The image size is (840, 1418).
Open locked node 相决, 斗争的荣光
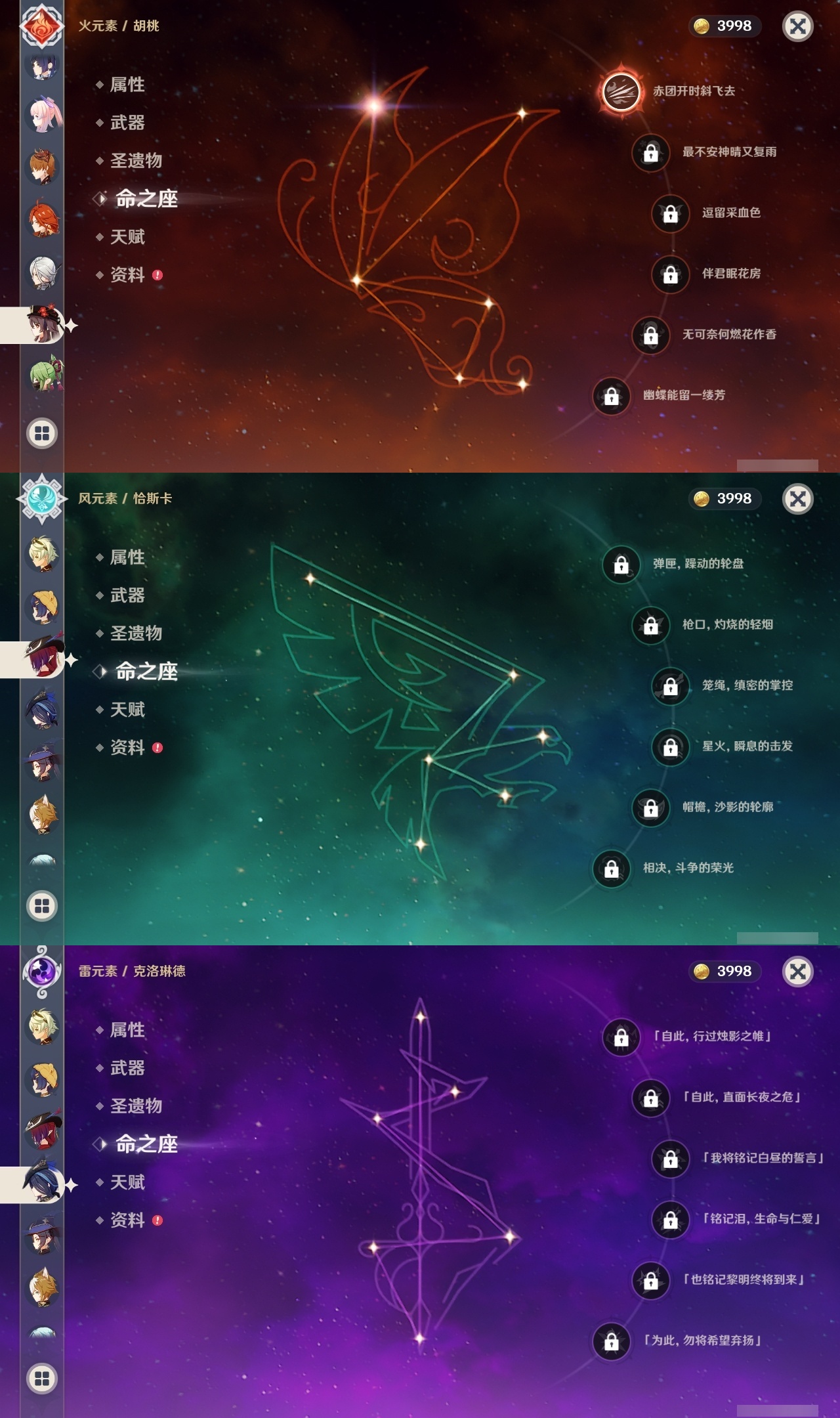coord(611,868)
